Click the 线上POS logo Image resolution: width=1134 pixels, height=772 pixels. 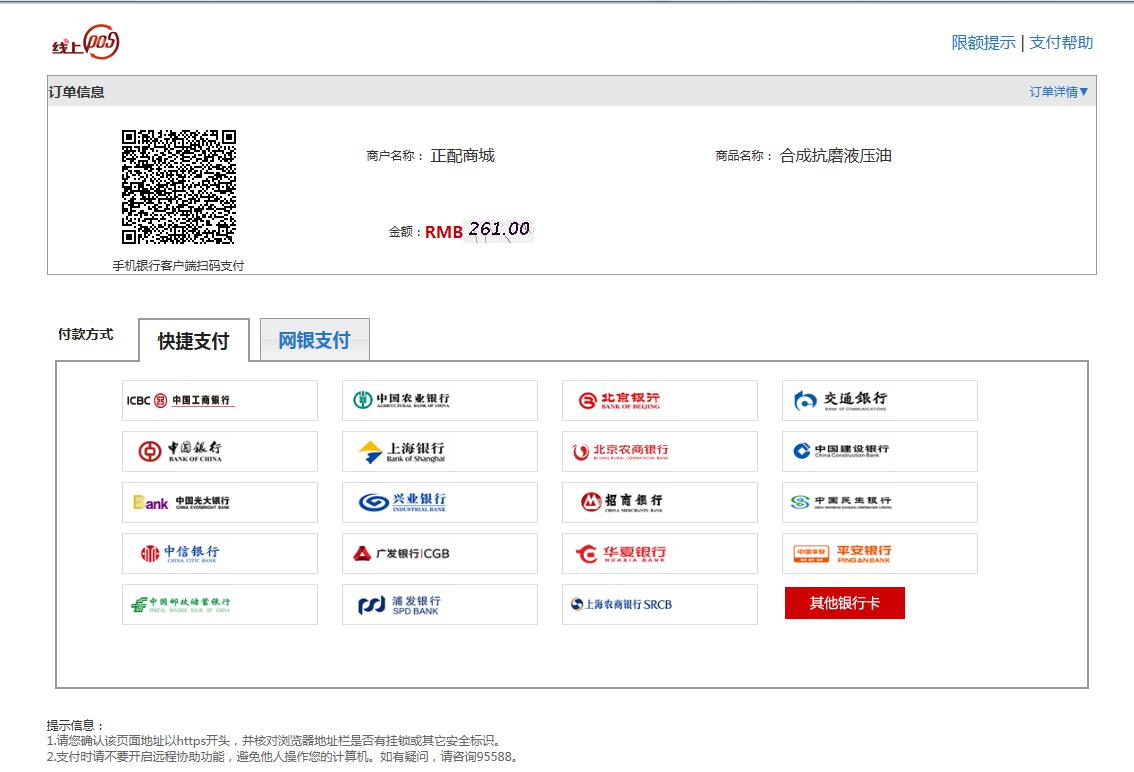coord(86,42)
